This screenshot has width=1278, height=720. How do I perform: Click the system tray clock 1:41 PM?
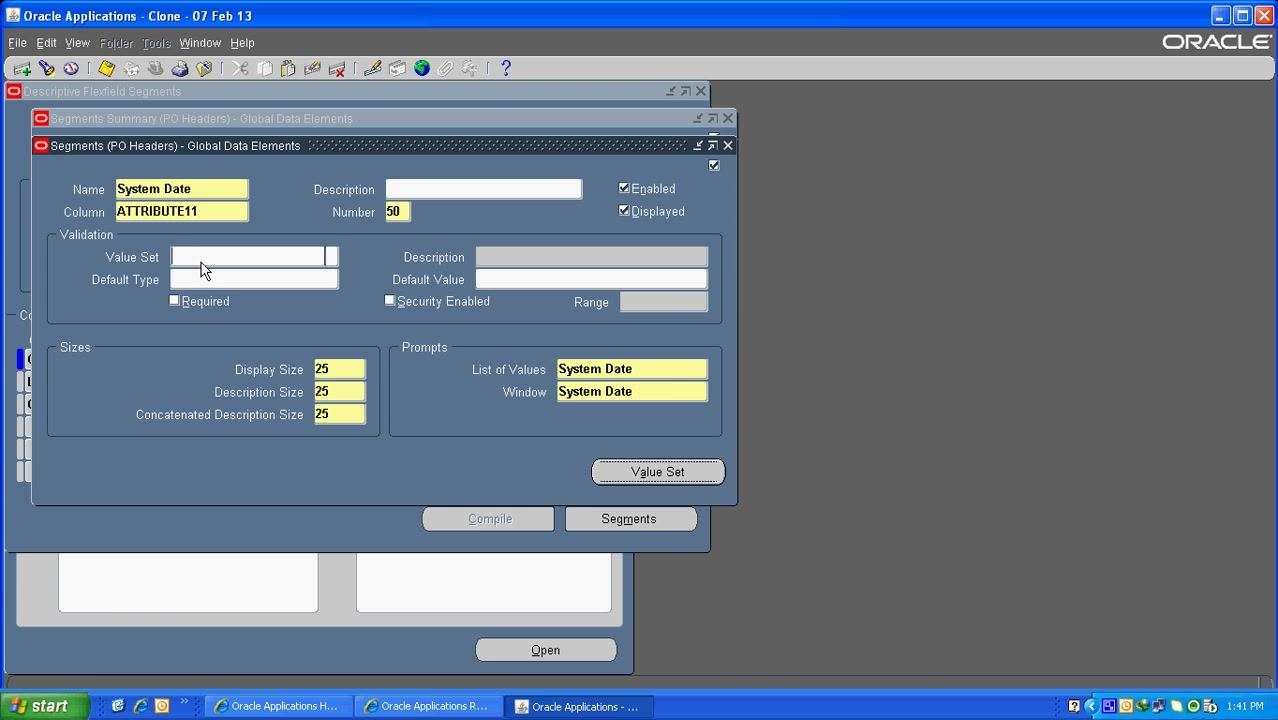1245,706
